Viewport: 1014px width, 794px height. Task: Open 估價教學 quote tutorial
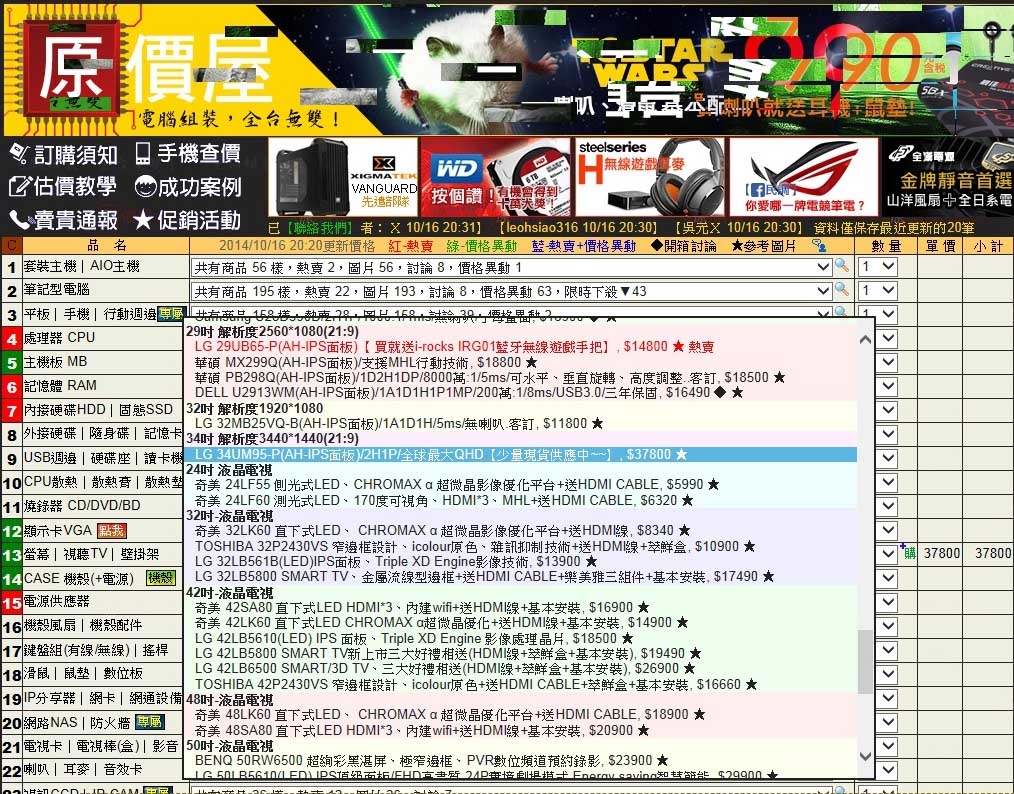point(63,186)
